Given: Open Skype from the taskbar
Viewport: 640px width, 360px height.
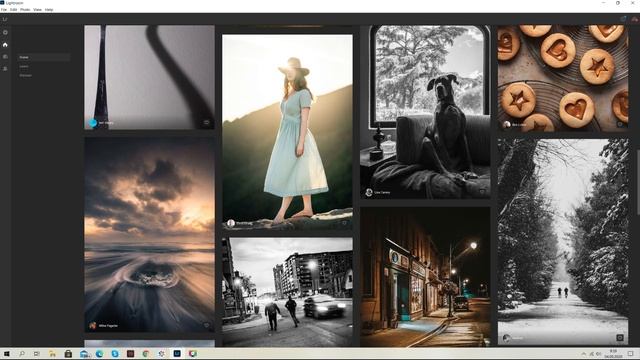Looking at the screenshot, I should (115, 354).
